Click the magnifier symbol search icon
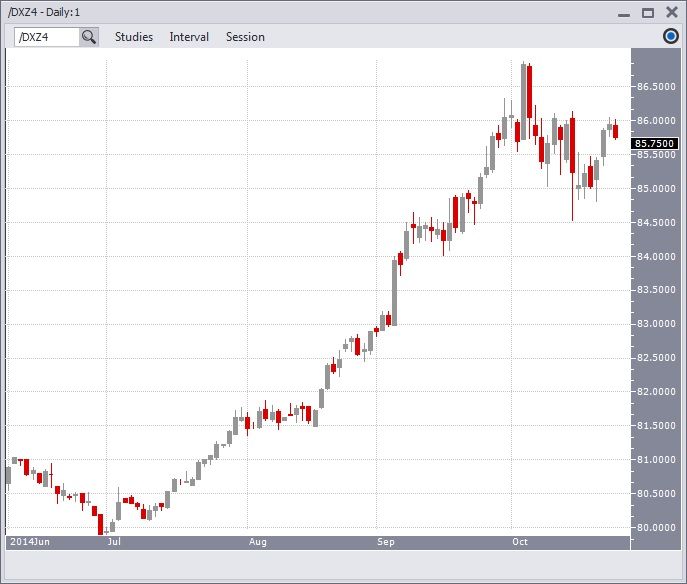 click(x=89, y=37)
